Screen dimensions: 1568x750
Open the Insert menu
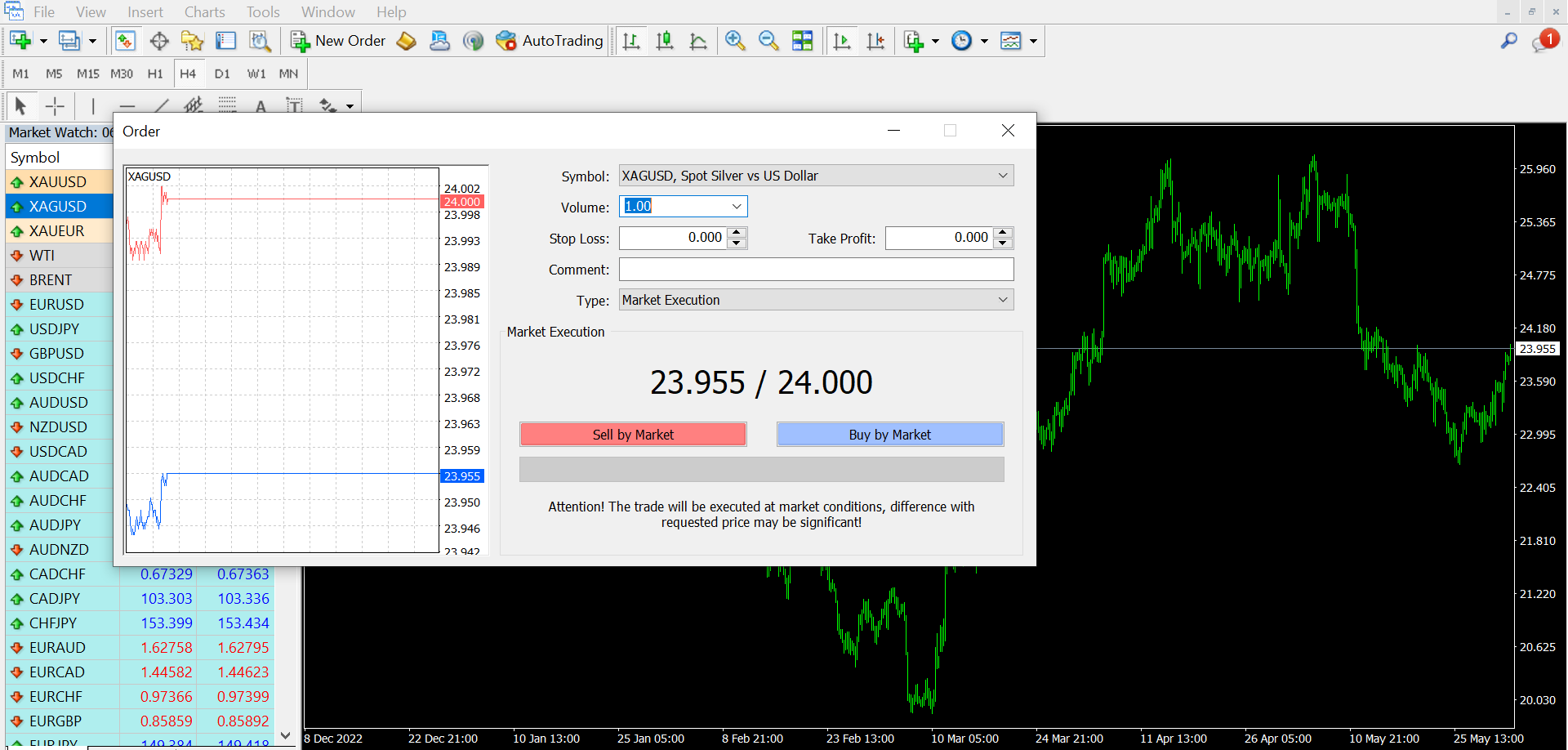(x=145, y=12)
